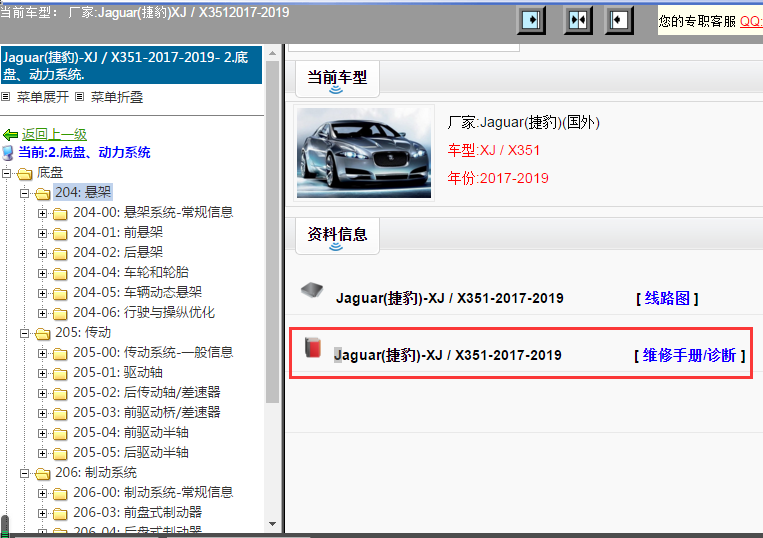Viewport: 763px width, 538px height.
Task: Collapse the 205: 传动 node
Action: [x=24, y=333]
